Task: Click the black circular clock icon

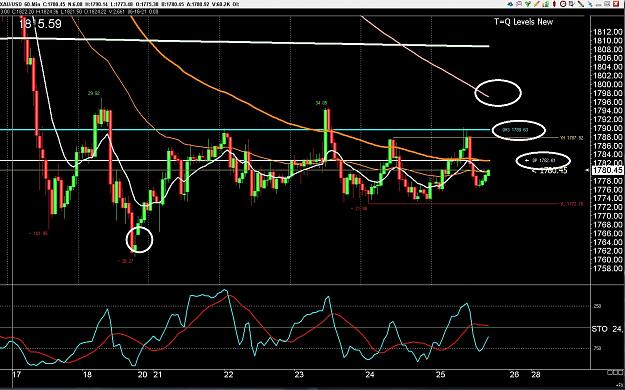Action: [563, 4]
